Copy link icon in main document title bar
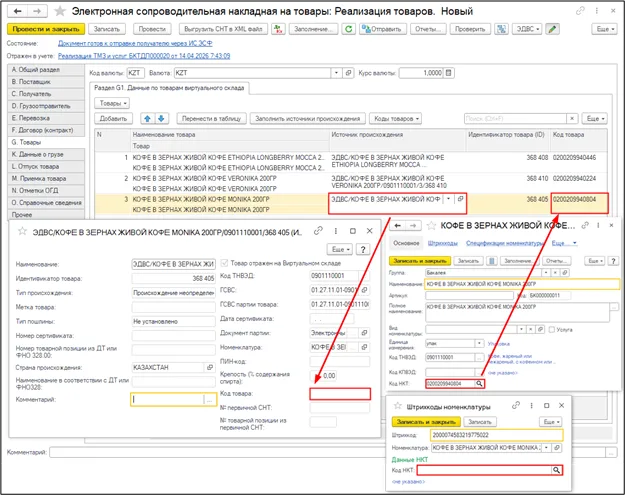Screen dimensions: 625x495 pyautogui.click(x=580, y=11)
